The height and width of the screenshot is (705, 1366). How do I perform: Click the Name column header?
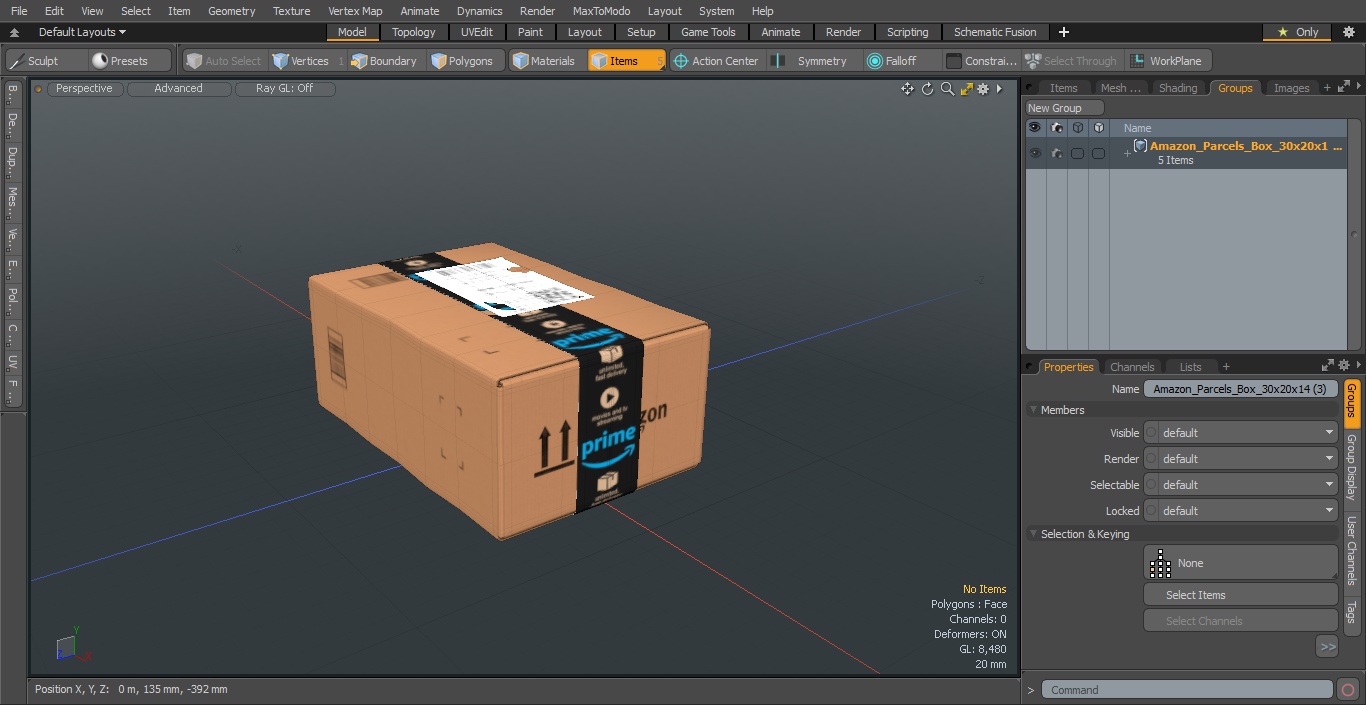tap(1137, 128)
